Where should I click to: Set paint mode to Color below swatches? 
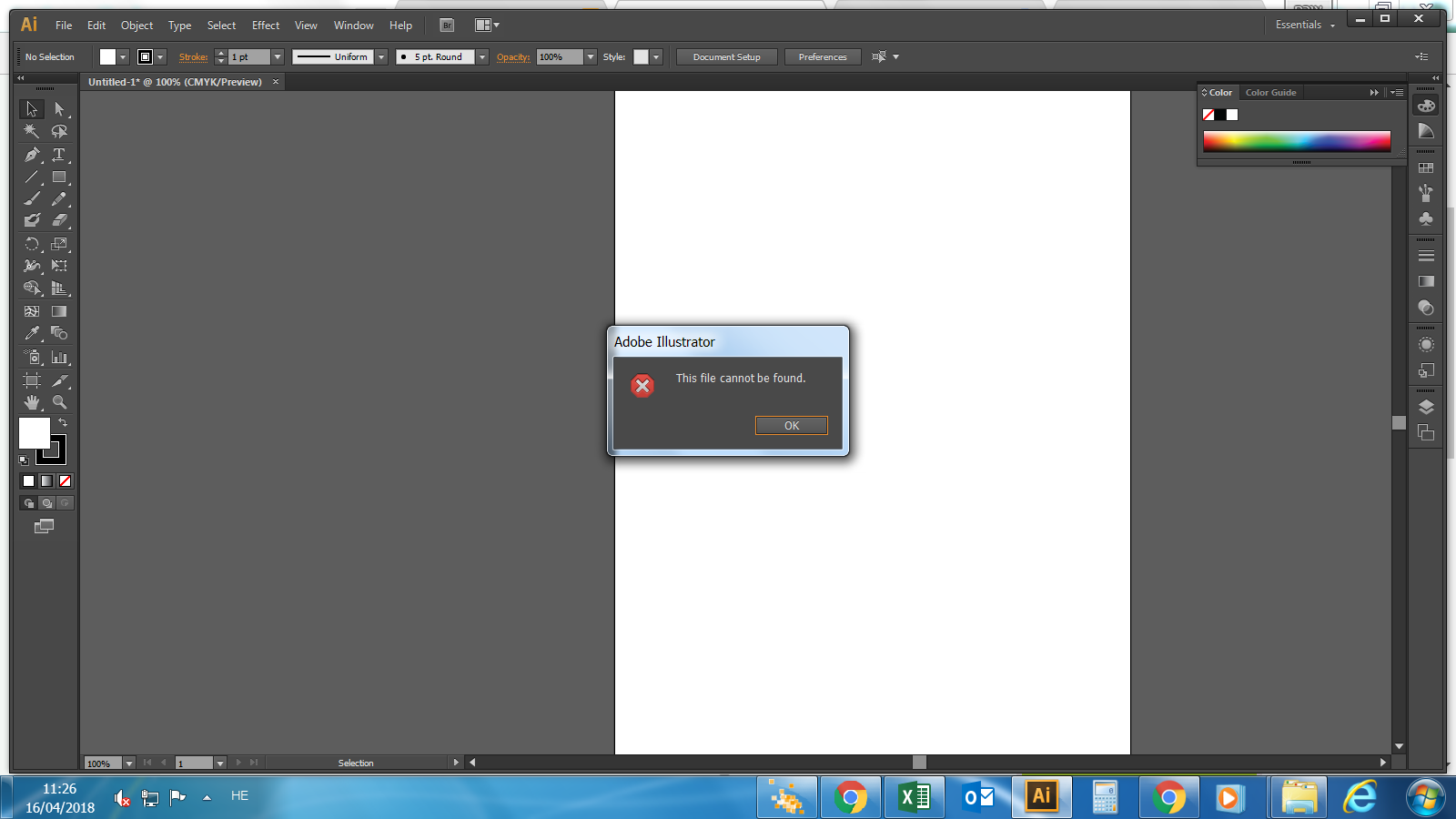28,481
